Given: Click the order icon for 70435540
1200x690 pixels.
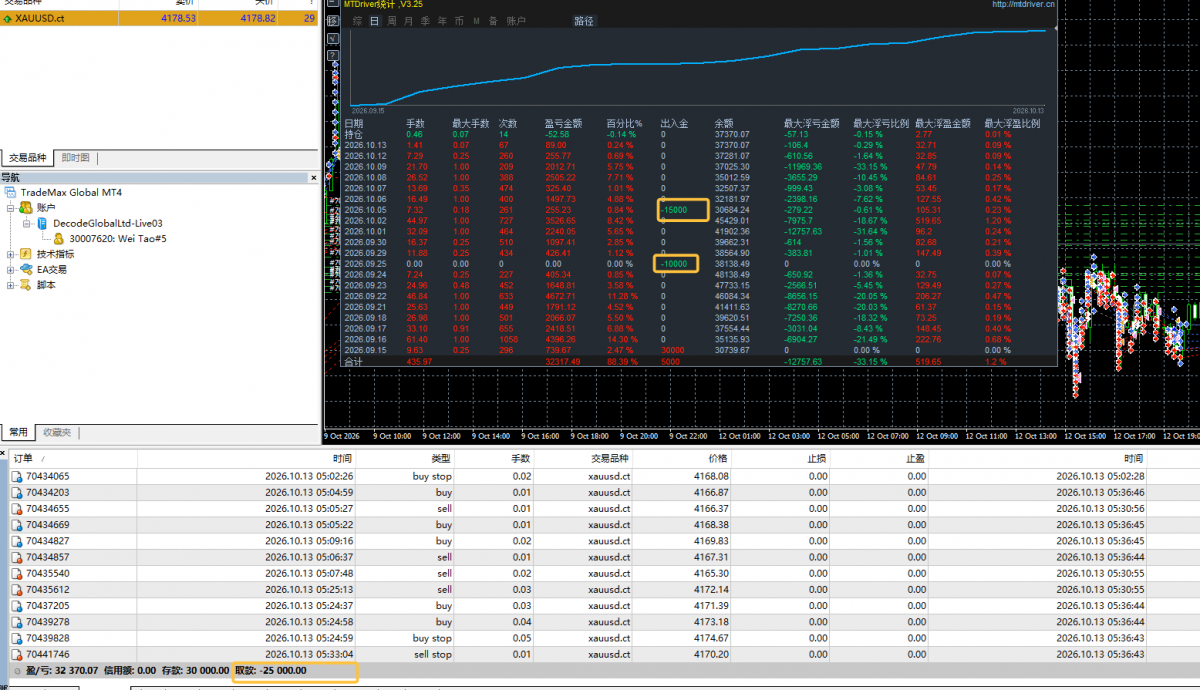Looking at the screenshot, I should 16,574.
